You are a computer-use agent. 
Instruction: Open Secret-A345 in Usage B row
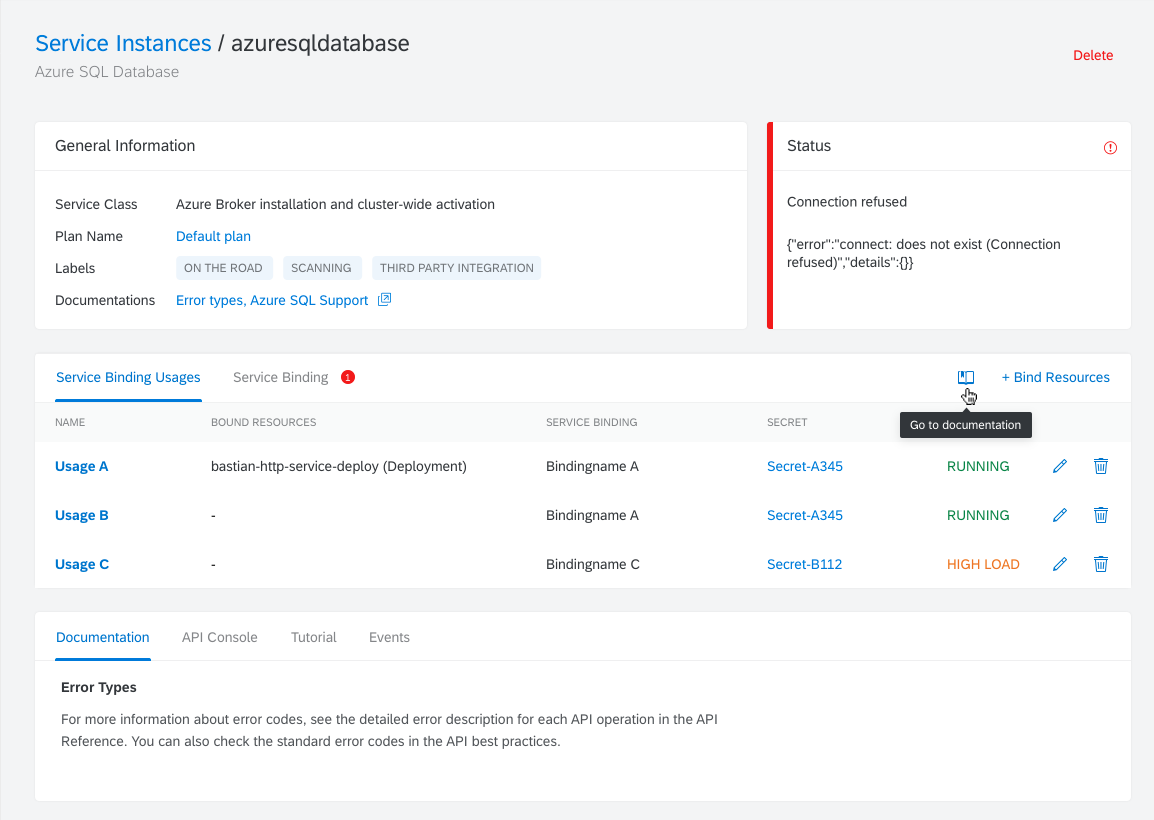click(x=804, y=515)
